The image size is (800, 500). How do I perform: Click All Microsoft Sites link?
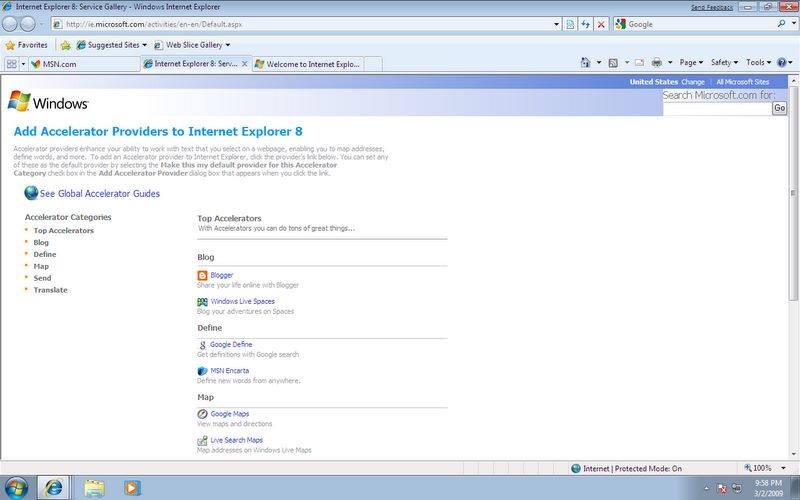point(742,82)
